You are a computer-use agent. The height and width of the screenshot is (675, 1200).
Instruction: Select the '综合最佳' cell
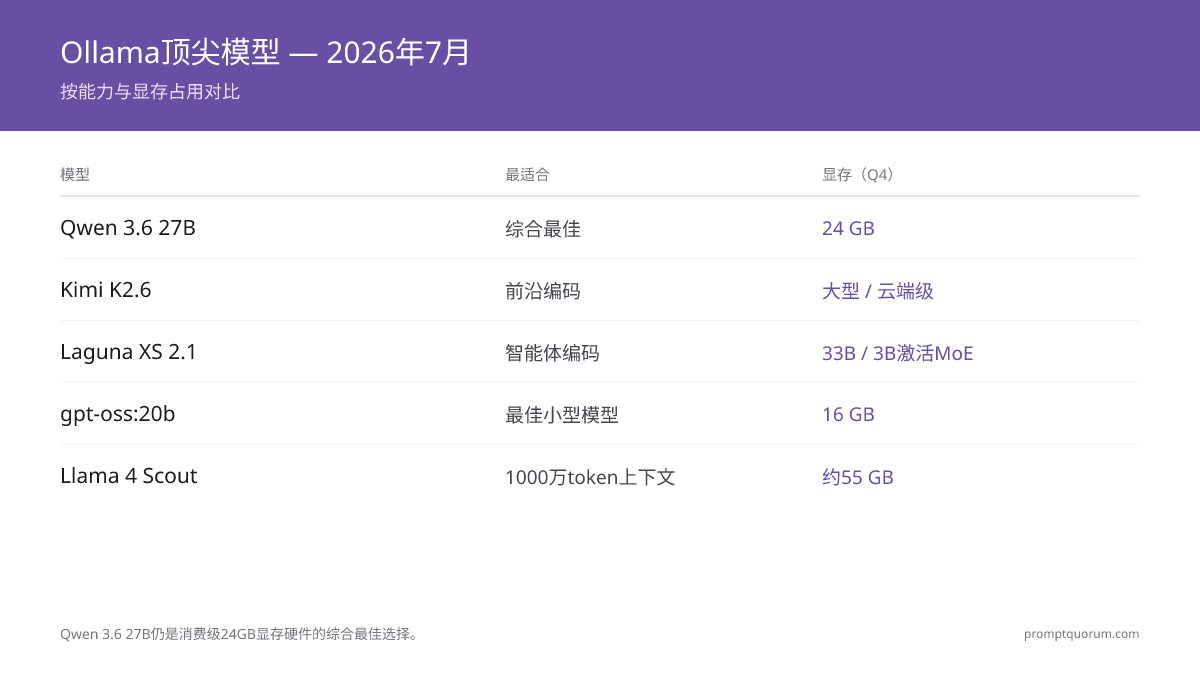click(543, 229)
